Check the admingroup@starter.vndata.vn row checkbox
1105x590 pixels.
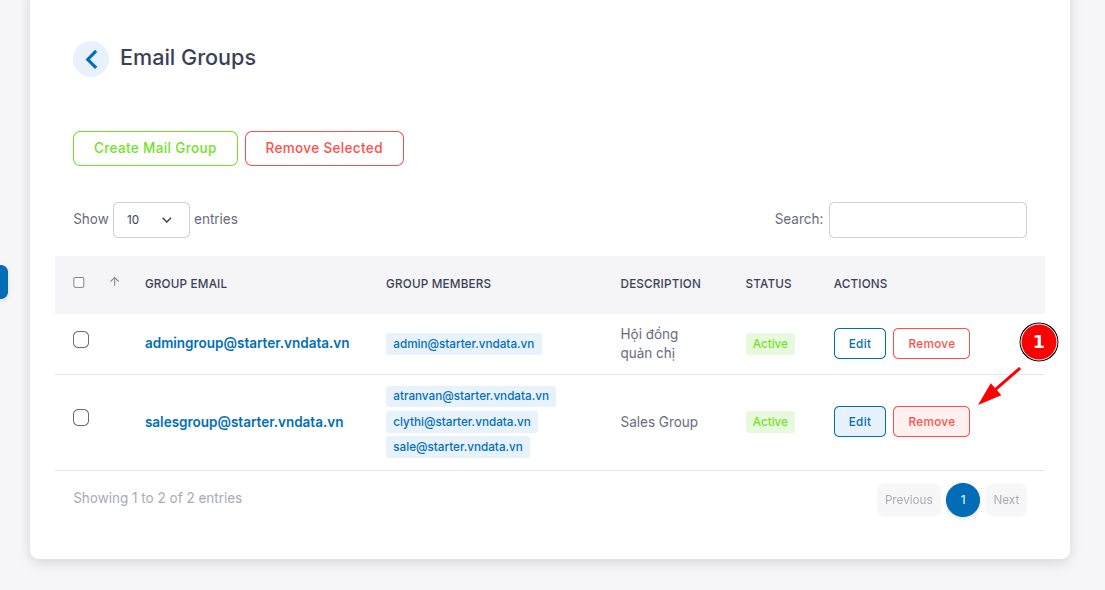point(81,340)
